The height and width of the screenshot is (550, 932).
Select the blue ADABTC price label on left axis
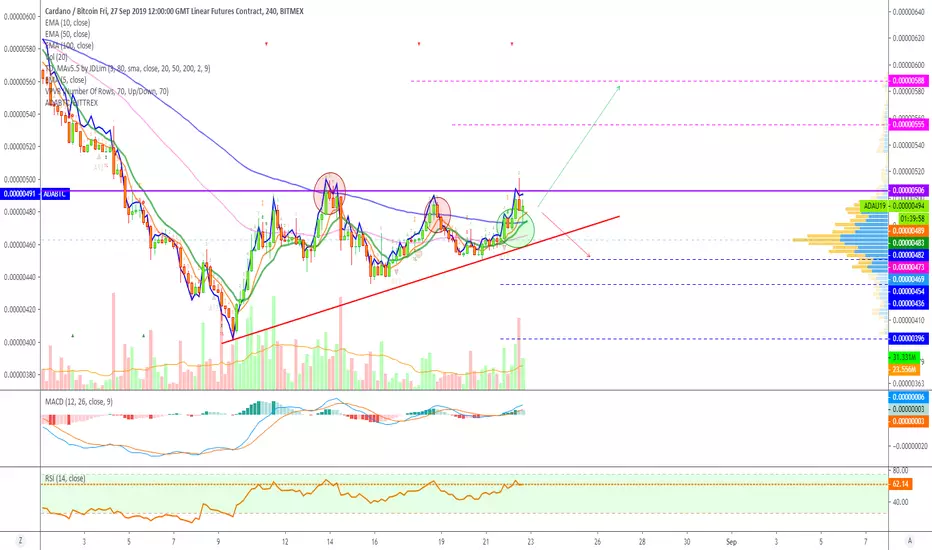click(x=35, y=194)
